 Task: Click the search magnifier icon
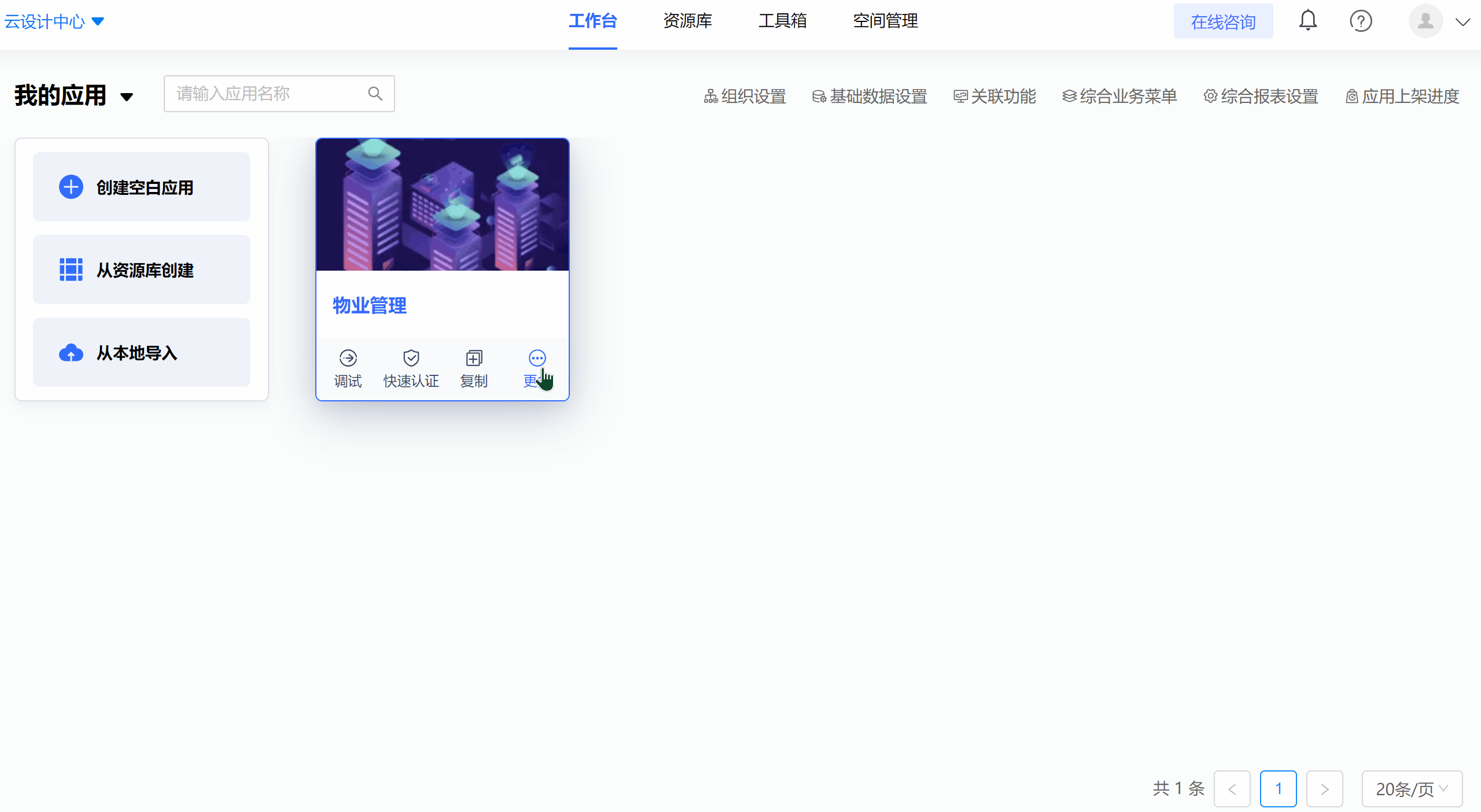pos(375,94)
